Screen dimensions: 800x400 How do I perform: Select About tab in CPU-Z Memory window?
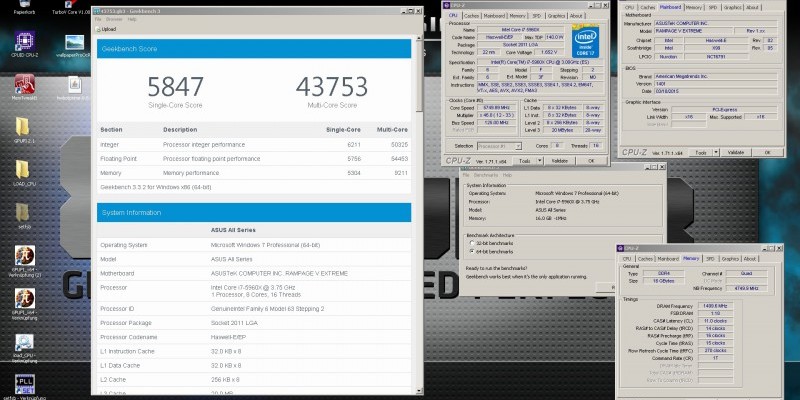coord(749,259)
